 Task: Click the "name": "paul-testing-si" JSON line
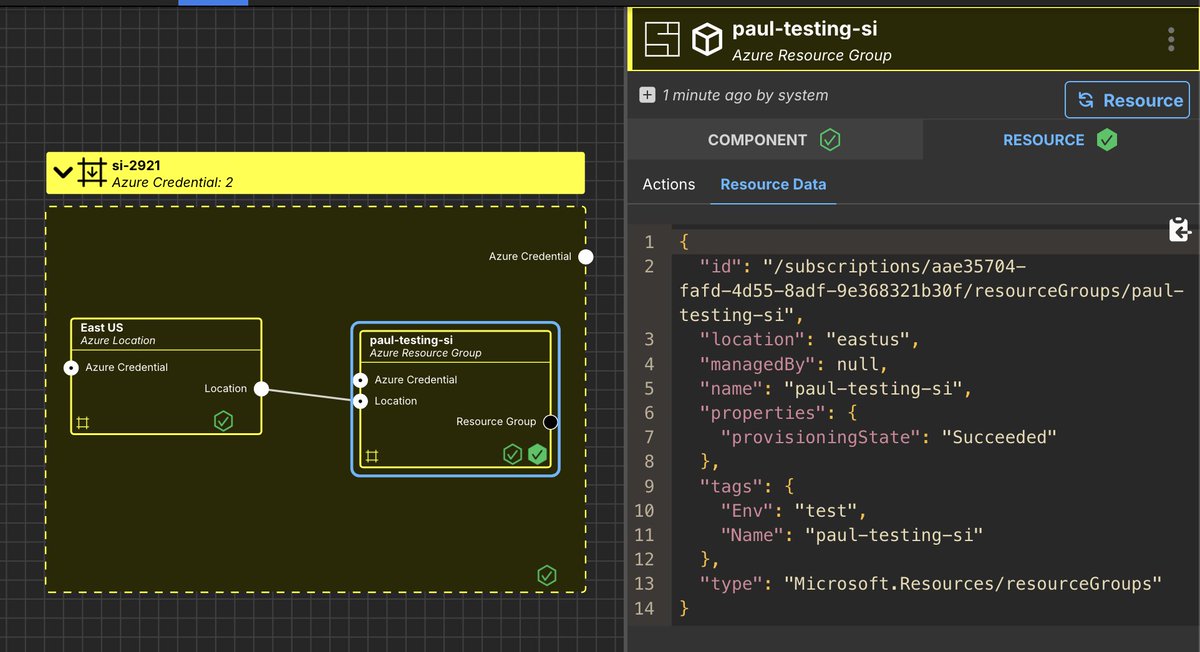pyautogui.click(x=836, y=388)
